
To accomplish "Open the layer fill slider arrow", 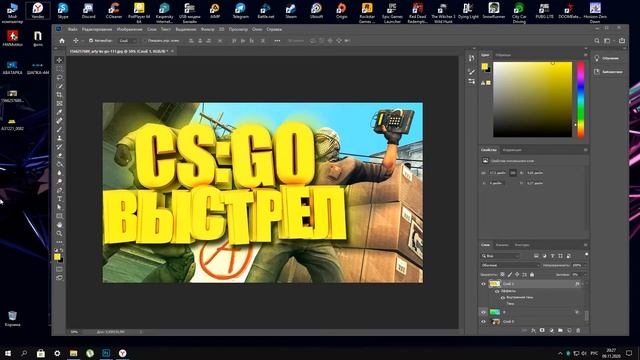I will pyautogui.click(x=584, y=275).
